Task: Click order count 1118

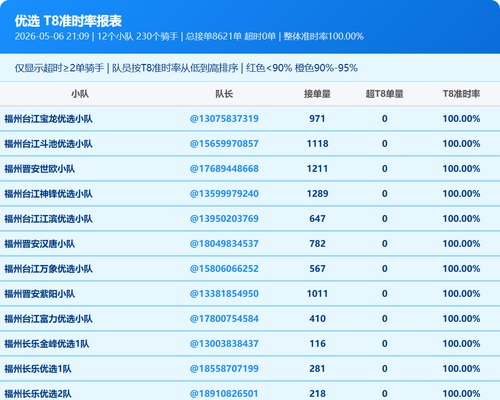Action: [x=317, y=144]
